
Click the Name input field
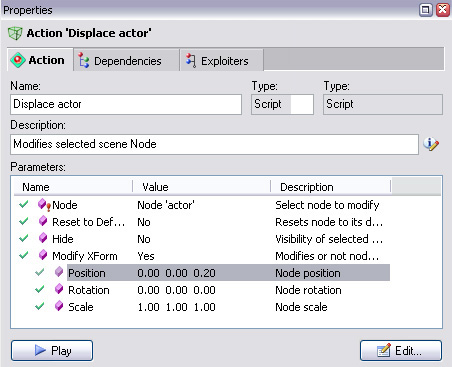click(x=126, y=104)
